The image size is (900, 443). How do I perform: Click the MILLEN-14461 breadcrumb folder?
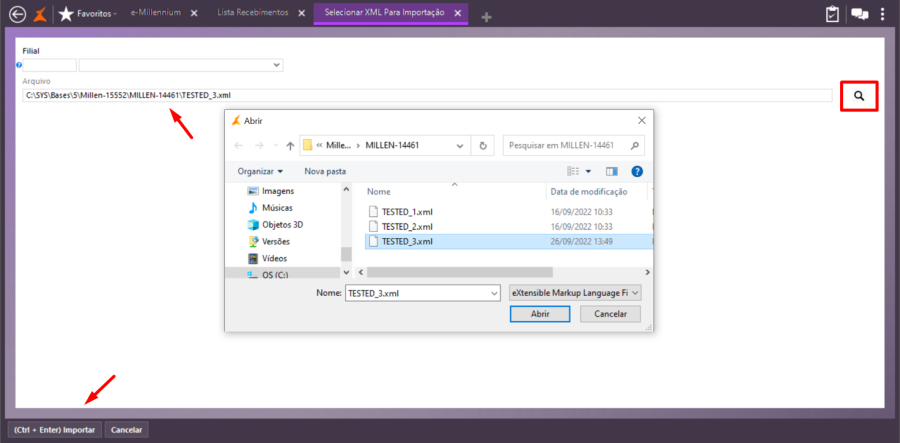tap(393, 145)
